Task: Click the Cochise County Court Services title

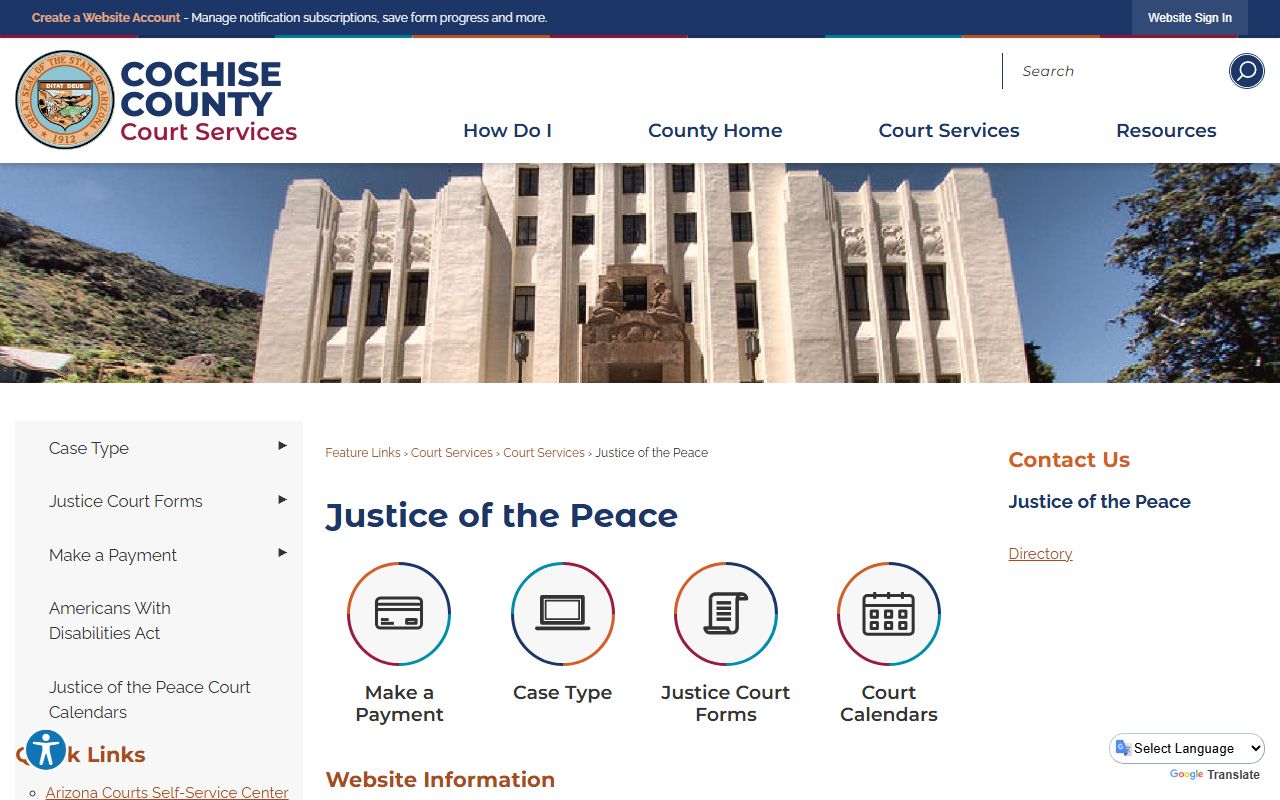Action: click(208, 102)
